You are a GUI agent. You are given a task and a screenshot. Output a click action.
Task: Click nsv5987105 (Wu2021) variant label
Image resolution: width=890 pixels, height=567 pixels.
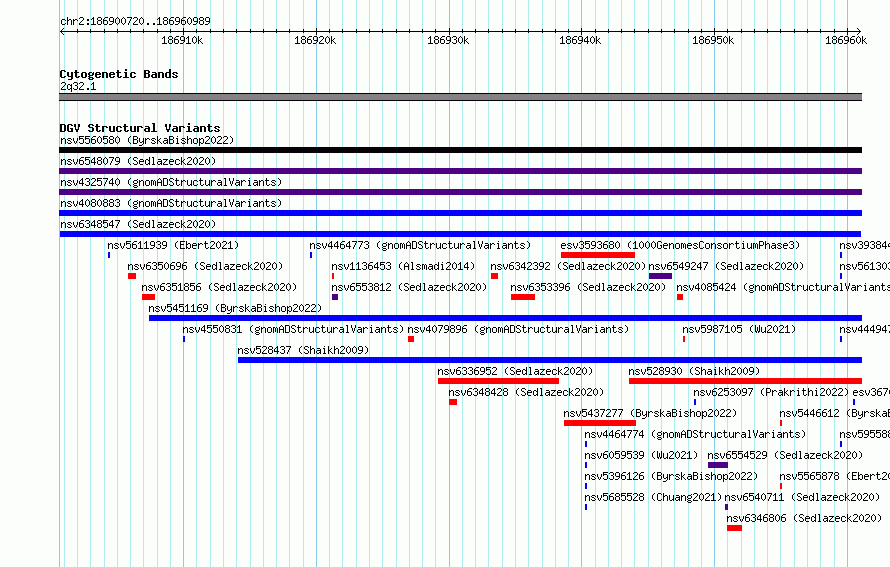(x=739, y=329)
